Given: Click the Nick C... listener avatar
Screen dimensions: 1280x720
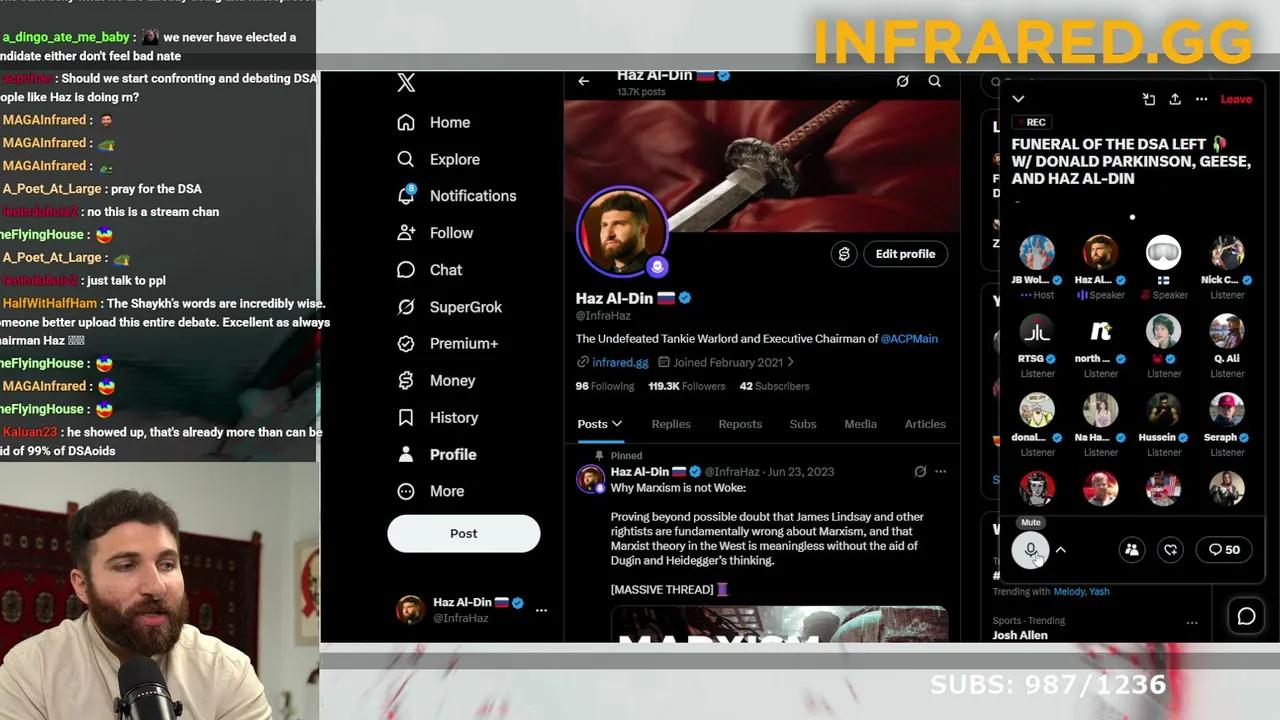Looking at the screenshot, I should [1227, 253].
